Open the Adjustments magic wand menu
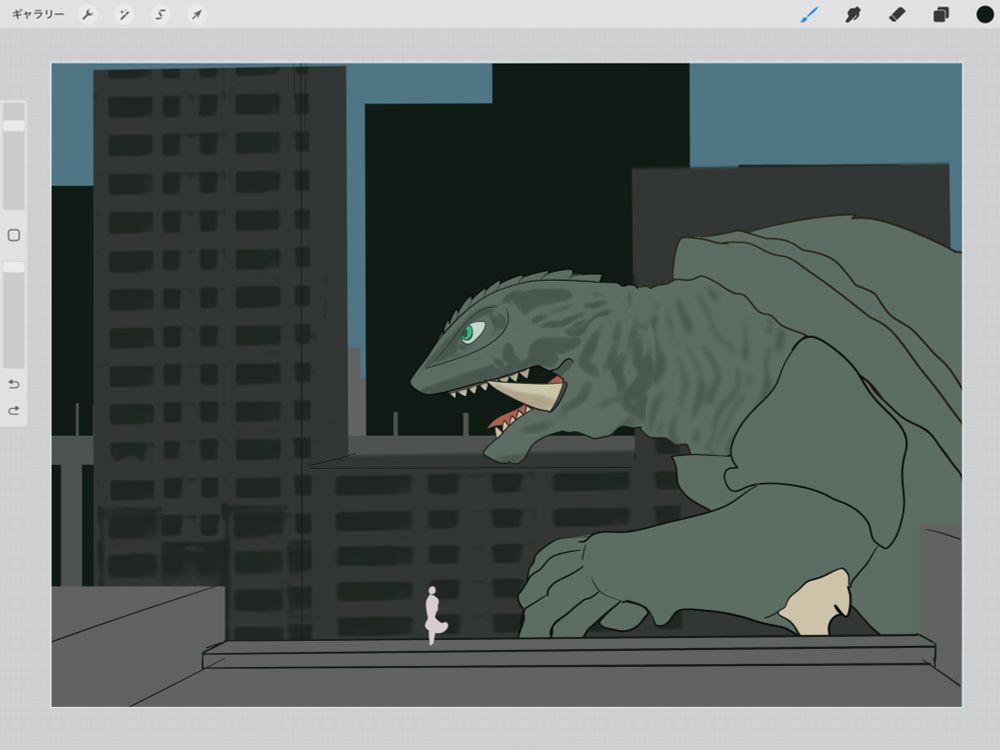The height and width of the screenshot is (750, 1000). click(x=124, y=15)
